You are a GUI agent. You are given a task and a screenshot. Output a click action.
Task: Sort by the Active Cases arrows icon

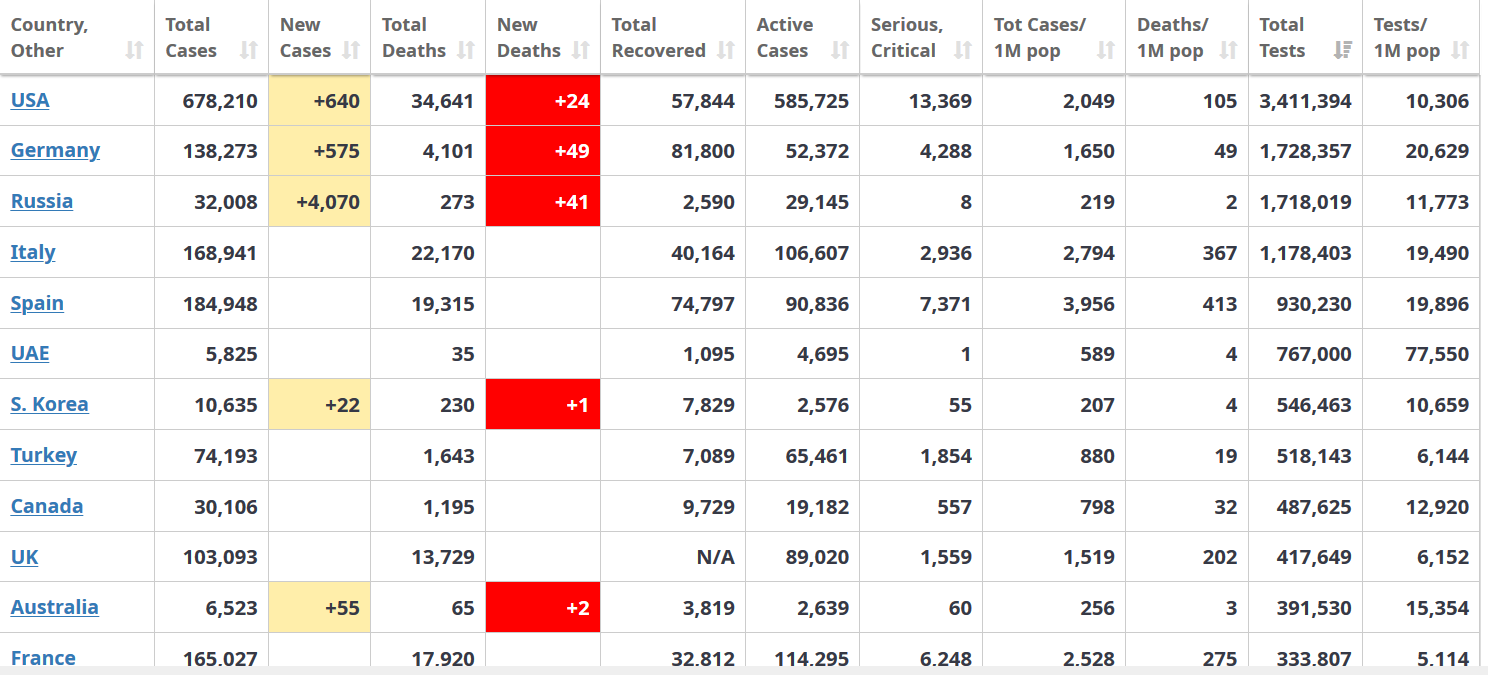click(x=840, y=51)
